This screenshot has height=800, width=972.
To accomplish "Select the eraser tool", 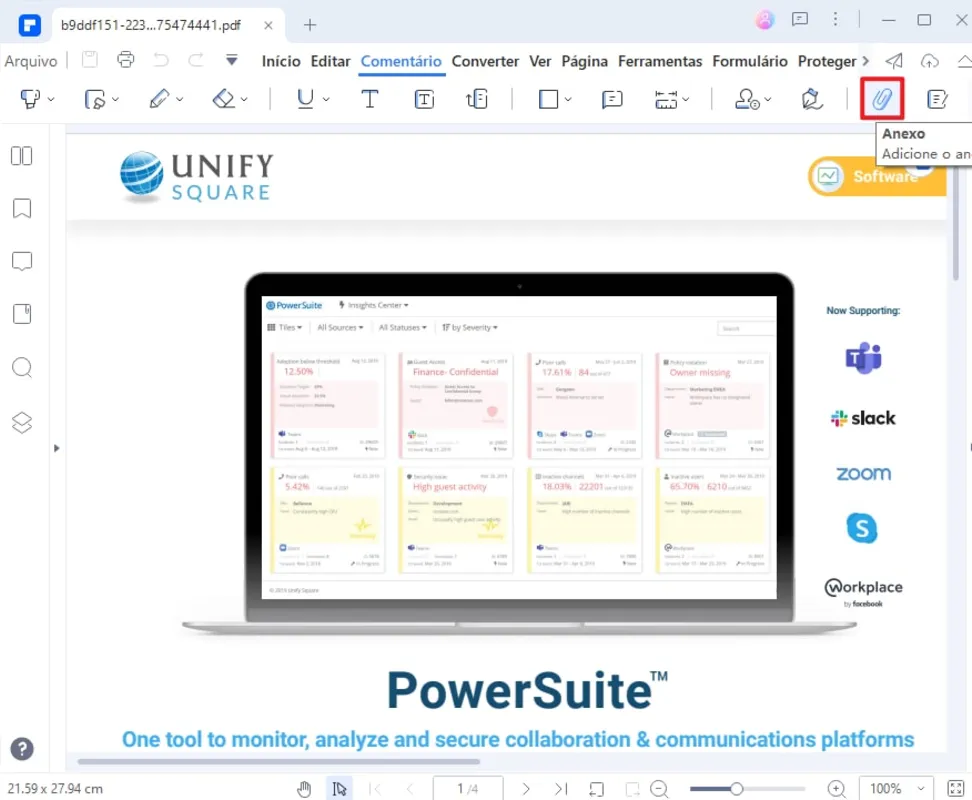I will (x=224, y=99).
